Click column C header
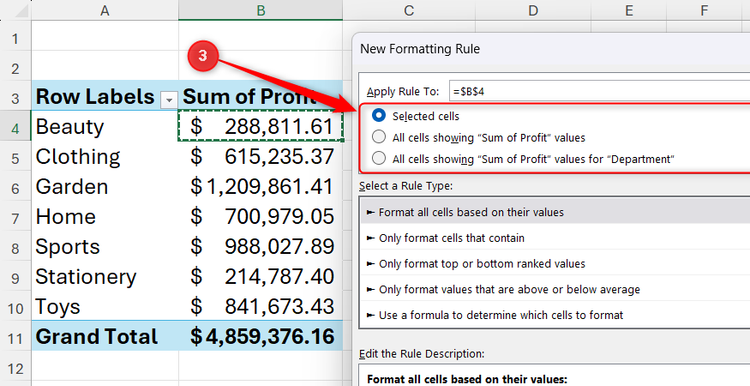 [409, 10]
